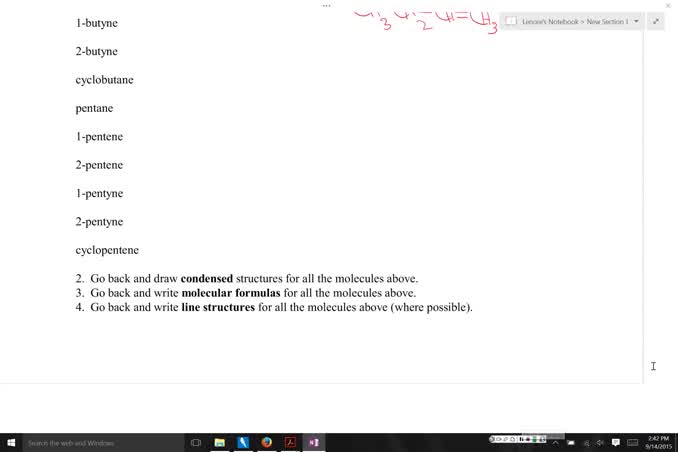Open the network tray icon

point(587,443)
